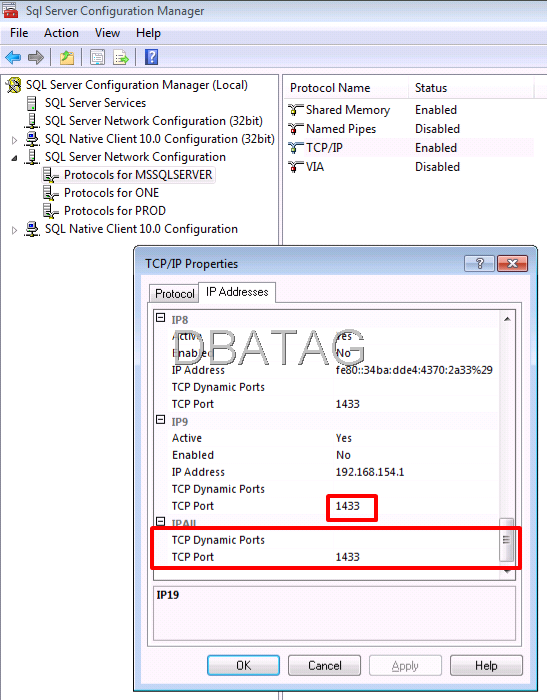The image size is (547, 700).
Task: Switch to the Protocol tab
Action: click(174, 294)
